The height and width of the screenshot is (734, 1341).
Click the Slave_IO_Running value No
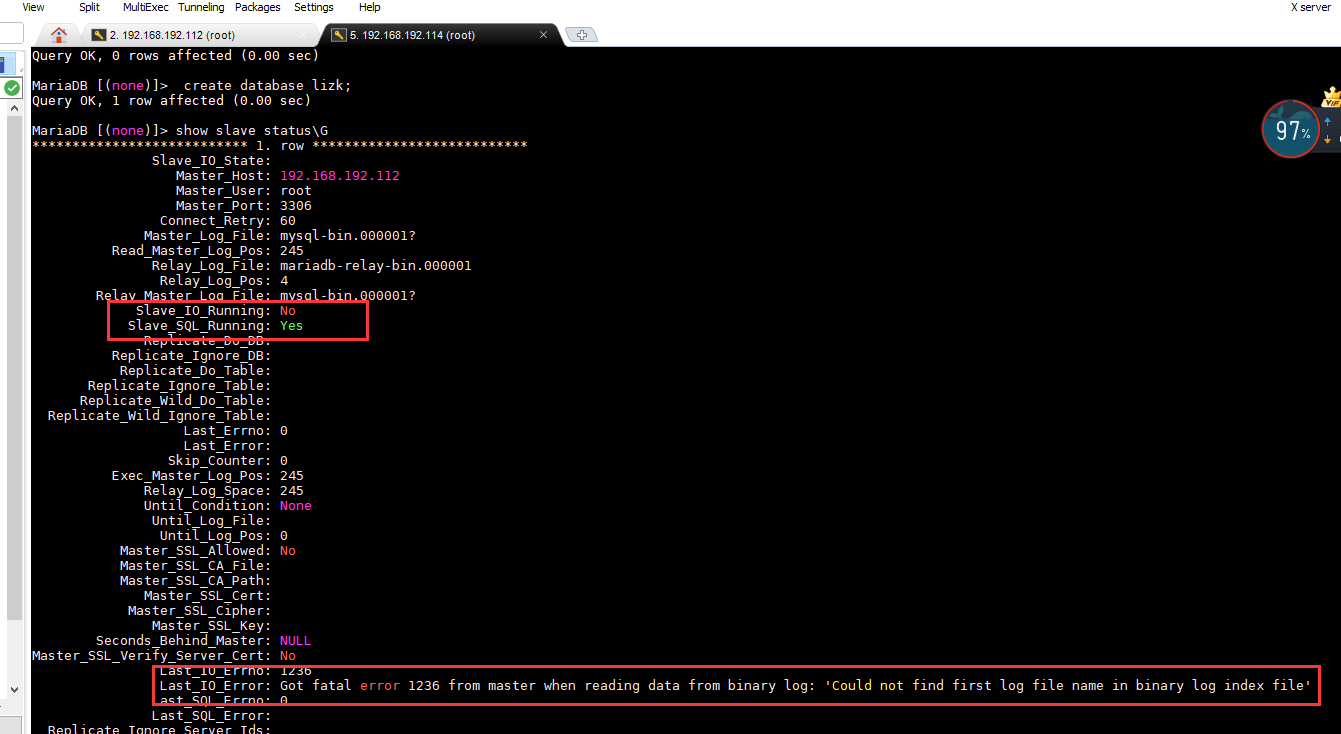click(288, 311)
